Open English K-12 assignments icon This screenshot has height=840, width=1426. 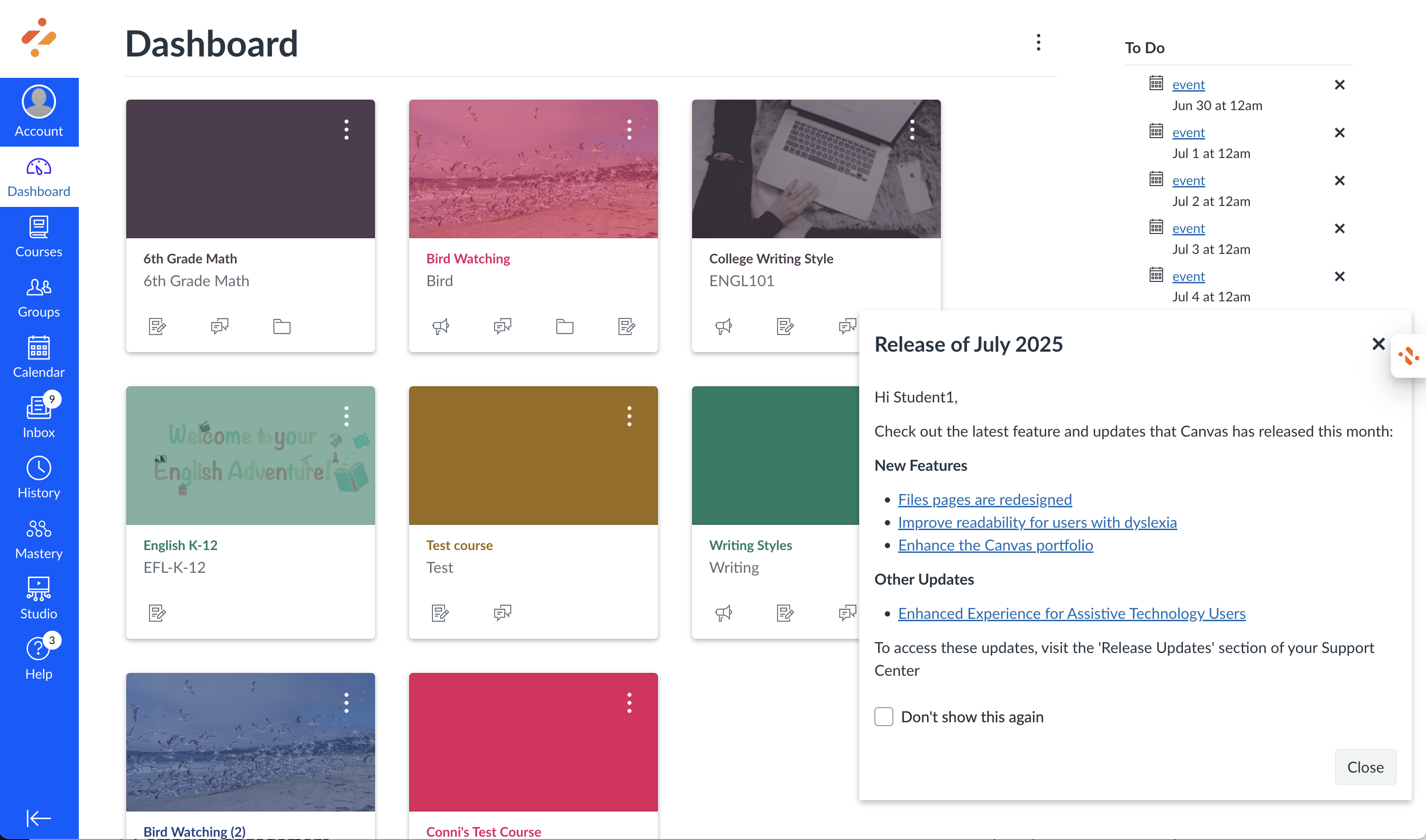(157, 613)
